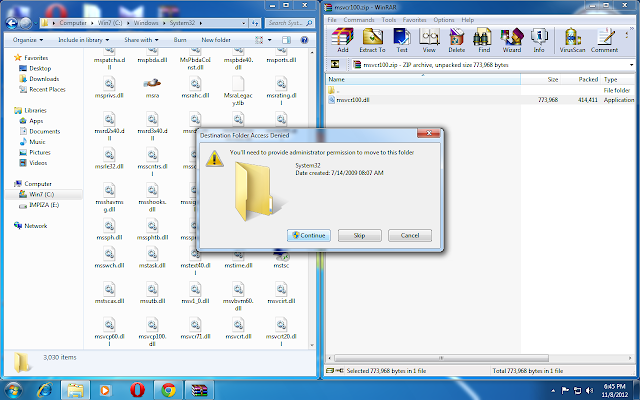Viewport: 640px width, 400px height.
Task: Launch the WinRAR Wizard
Action: pos(511,40)
